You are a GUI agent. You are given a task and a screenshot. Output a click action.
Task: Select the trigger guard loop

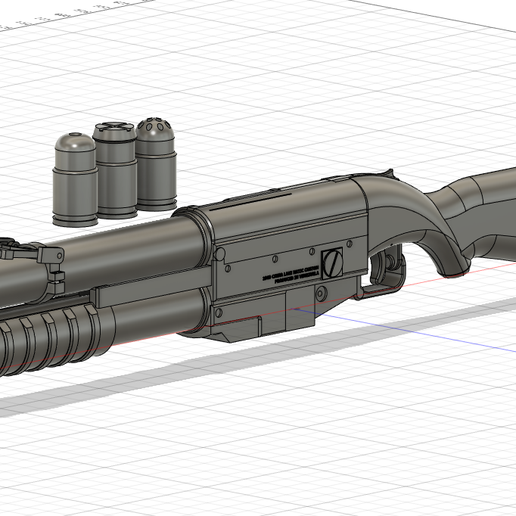pyautogui.click(x=383, y=273)
